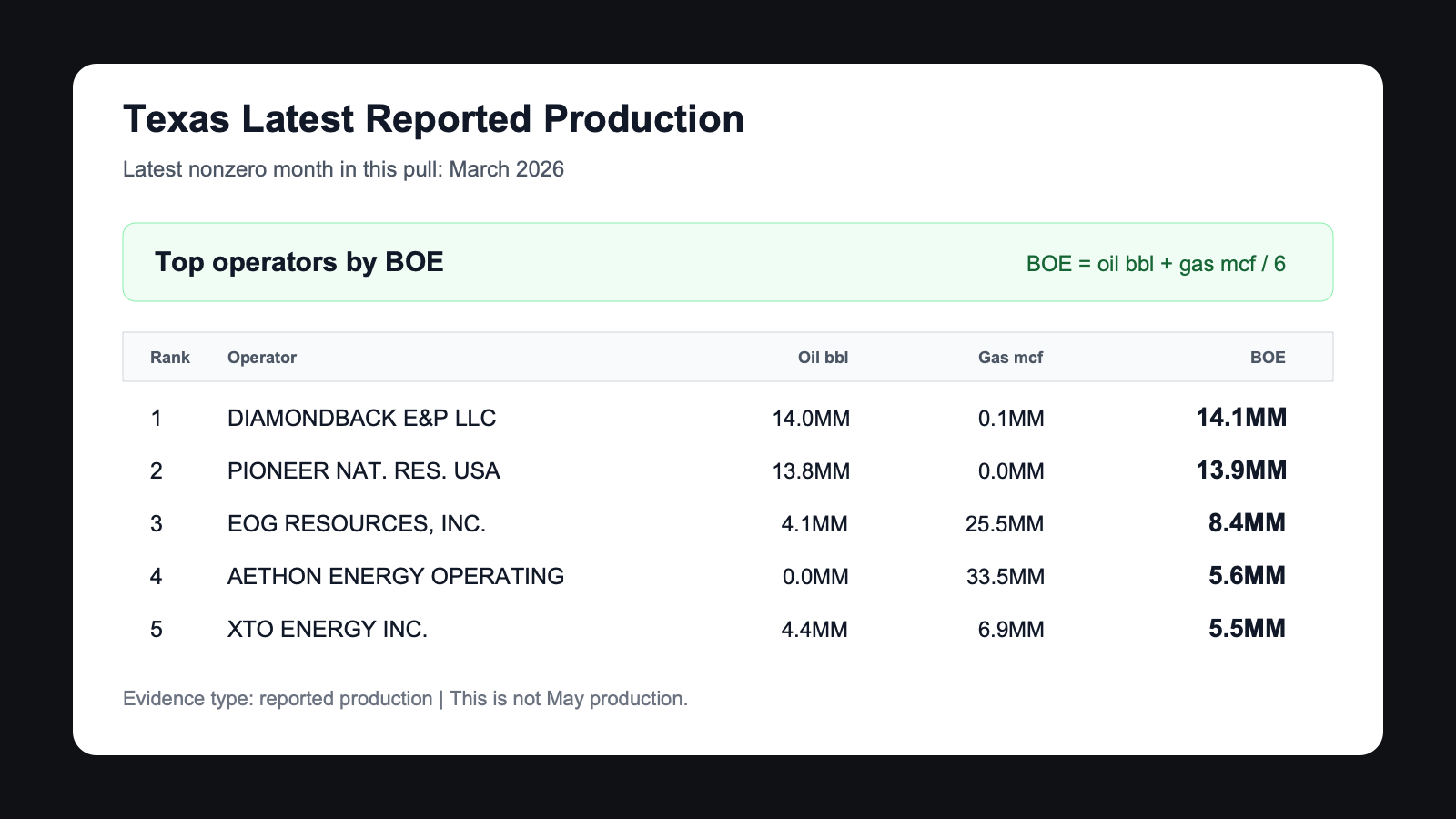This screenshot has width=1456, height=819.
Task: Click the 'Top operators by BOE' heading
Action: [x=299, y=262]
